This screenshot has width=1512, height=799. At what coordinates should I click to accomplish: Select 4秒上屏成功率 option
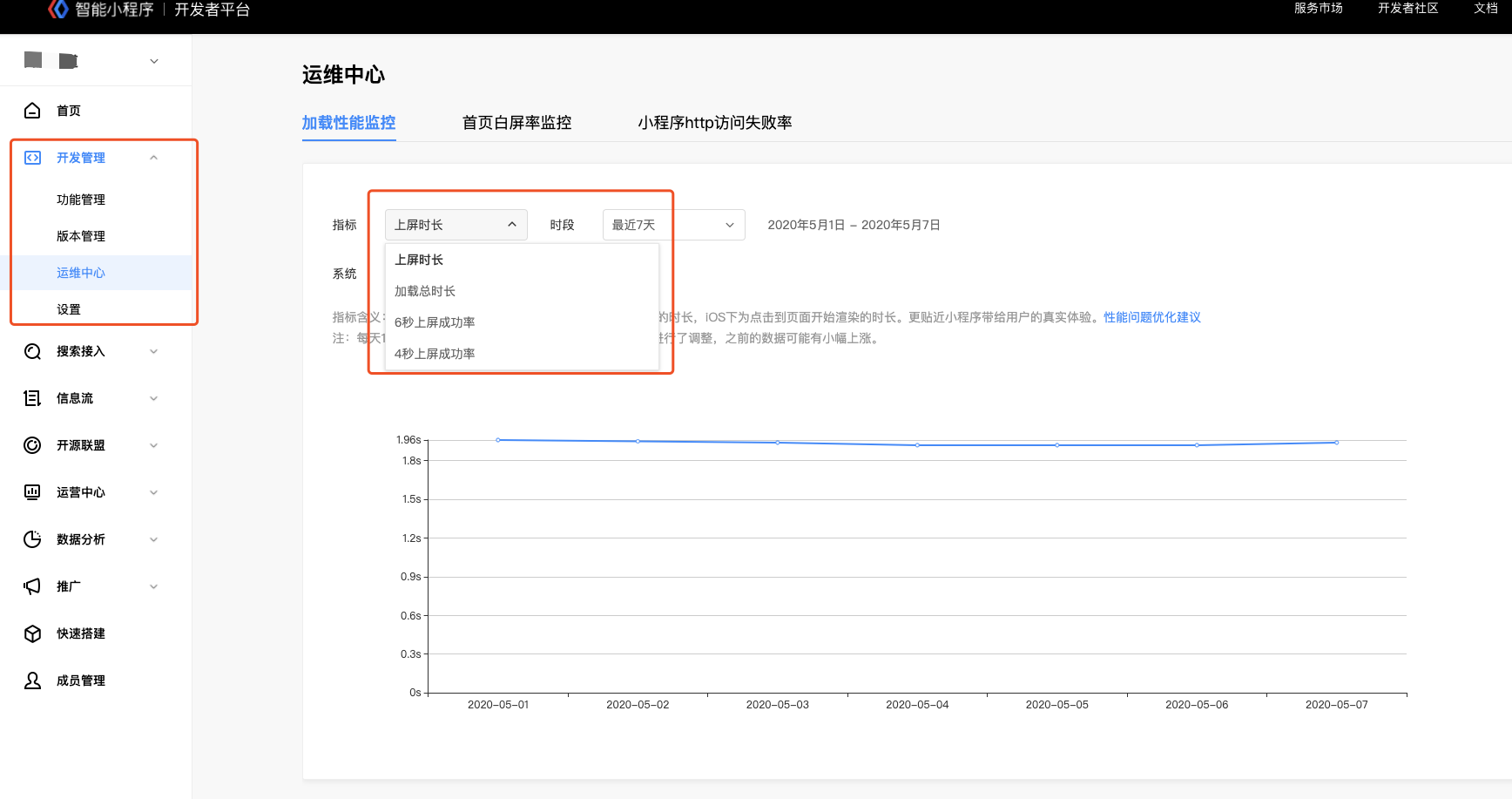pos(522,354)
